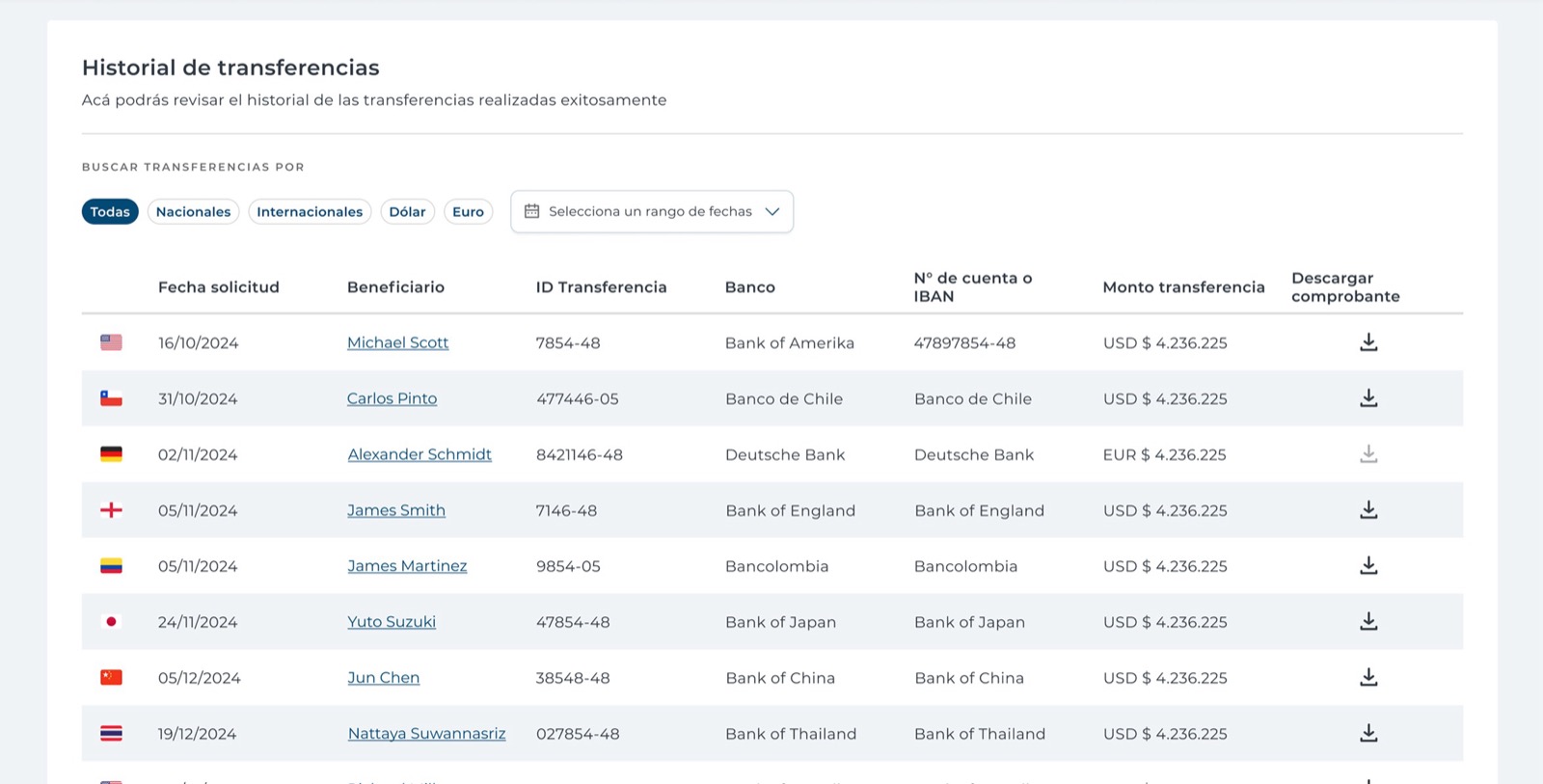Download comprobante for Bancolombia transfer
This screenshot has height=784, width=1543.
[1368, 566]
